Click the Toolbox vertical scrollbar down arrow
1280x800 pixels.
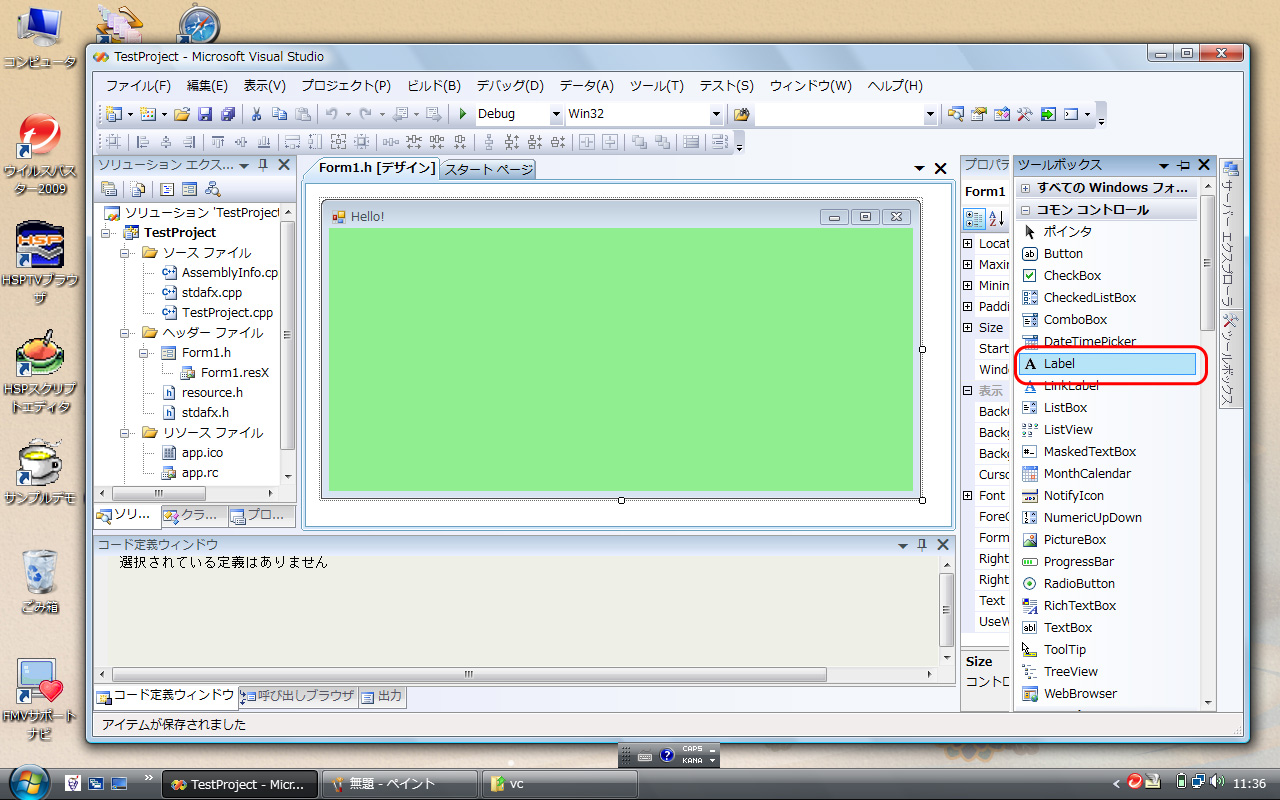pyautogui.click(x=1208, y=703)
